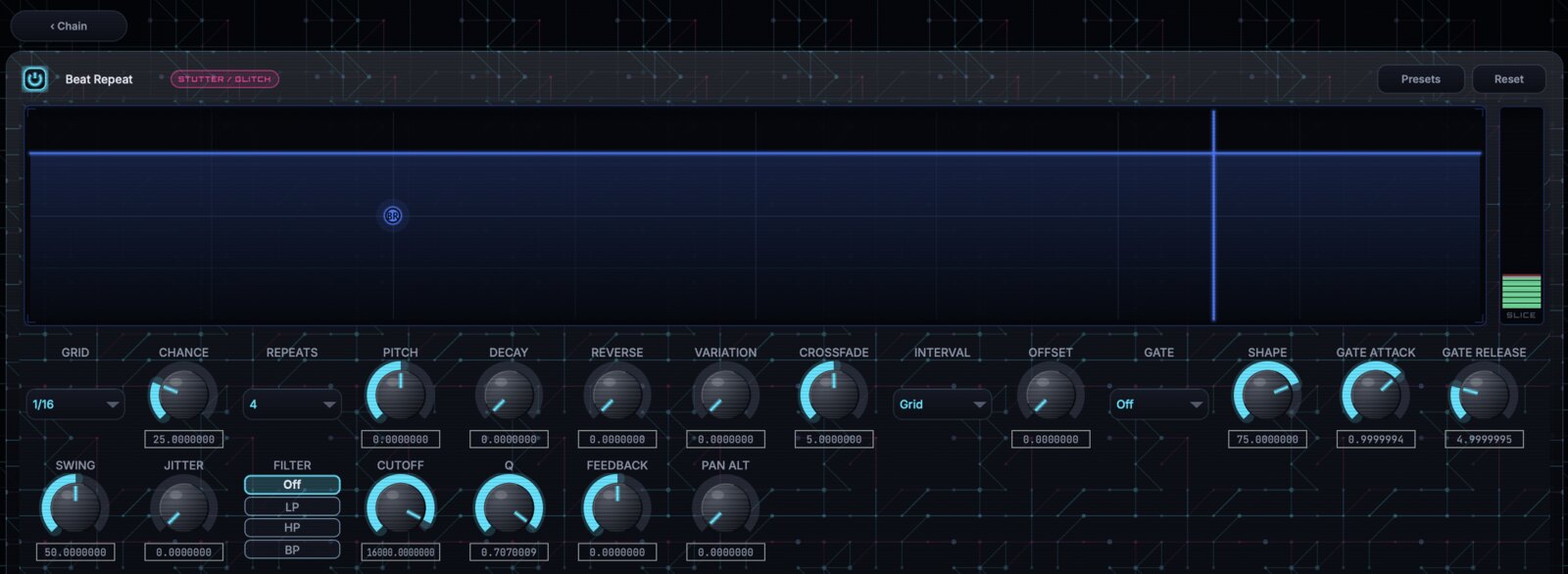Image resolution: width=1568 pixels, height=574 pixels.
Task: Click the Reset button
Action: pos(1509,79)
